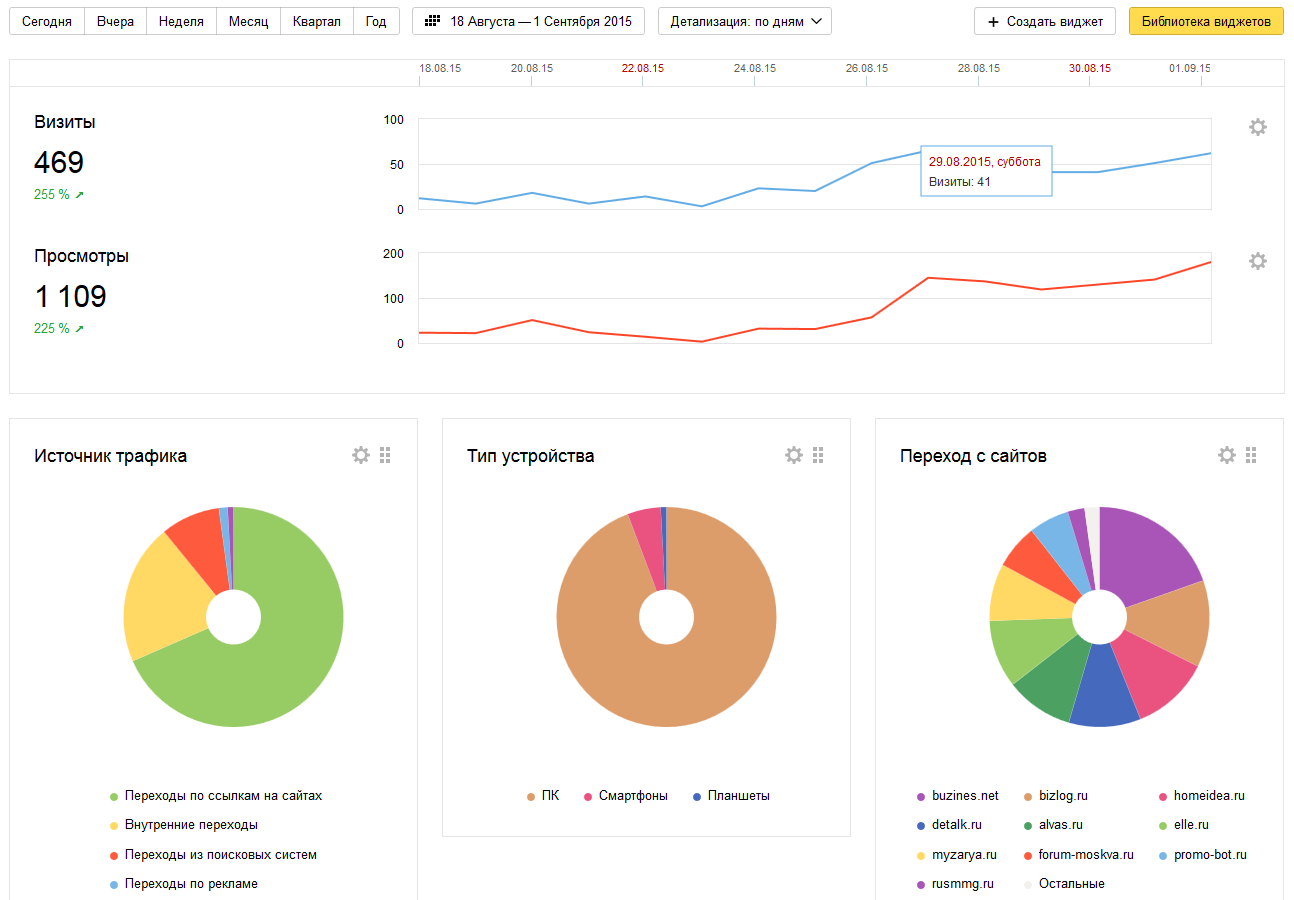Toggle Планшеты legend entry
Screen dimensions: 1294x900
tap(738, 796)
